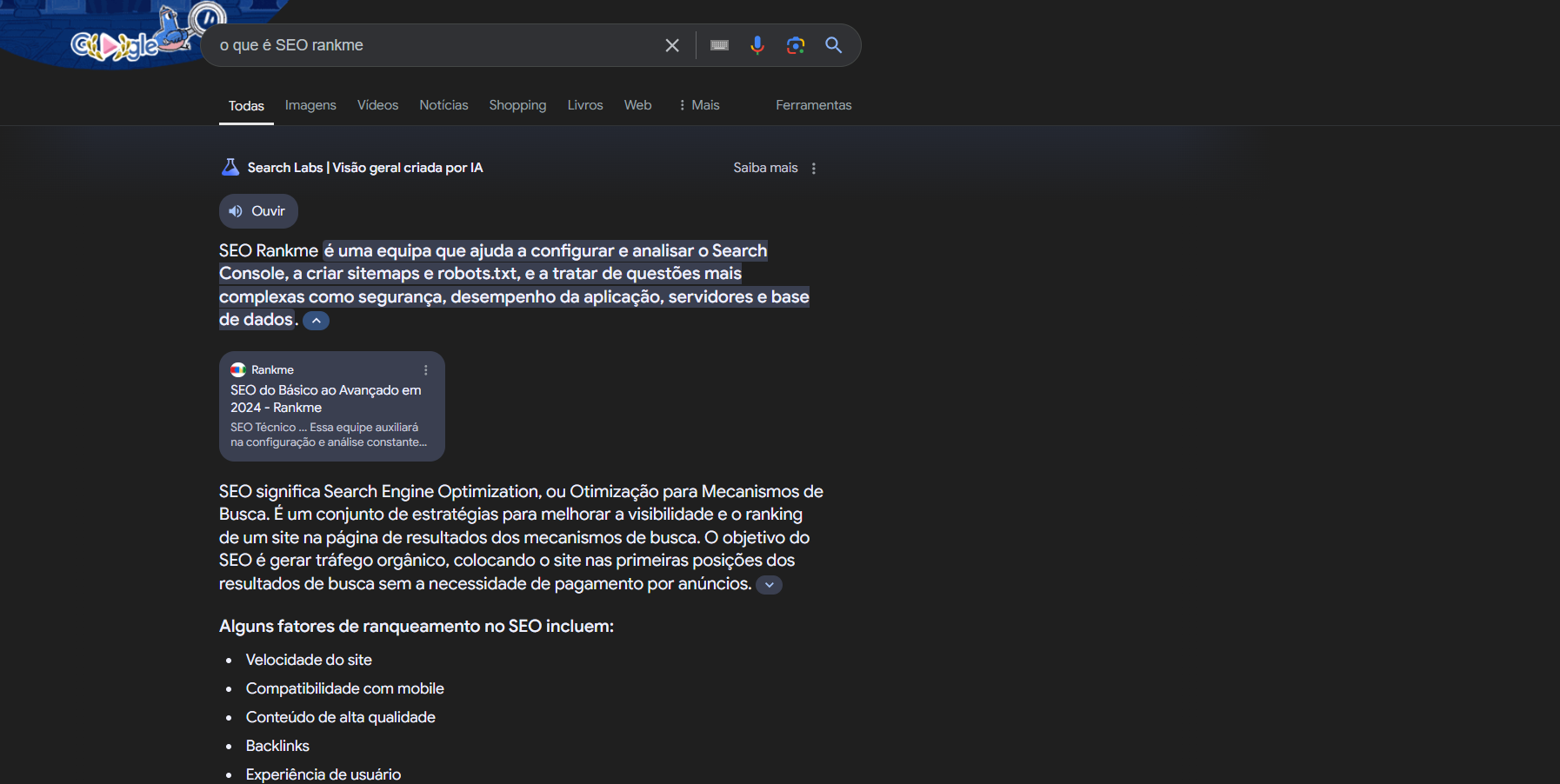The width and height of the screenshot is (1560, 784).
Task: Open the Saiba mais link
Action: click(765, 168)
